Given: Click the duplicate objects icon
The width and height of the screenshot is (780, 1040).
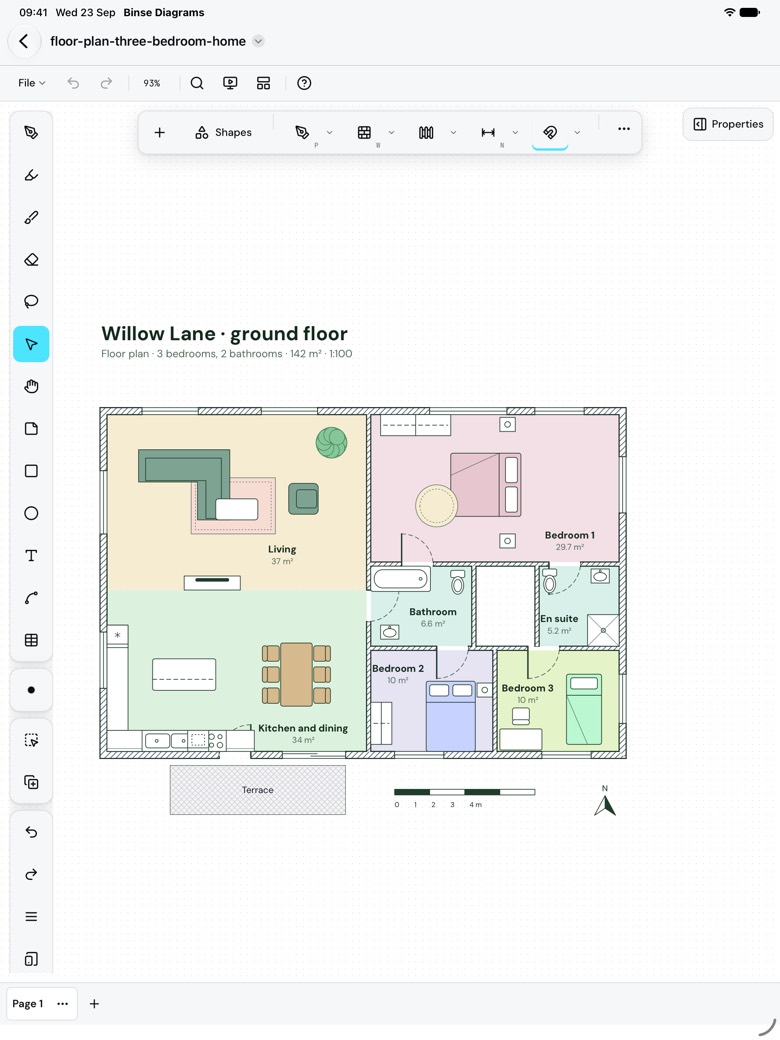Looking at the screenshot, I should [x=31, y=783].
